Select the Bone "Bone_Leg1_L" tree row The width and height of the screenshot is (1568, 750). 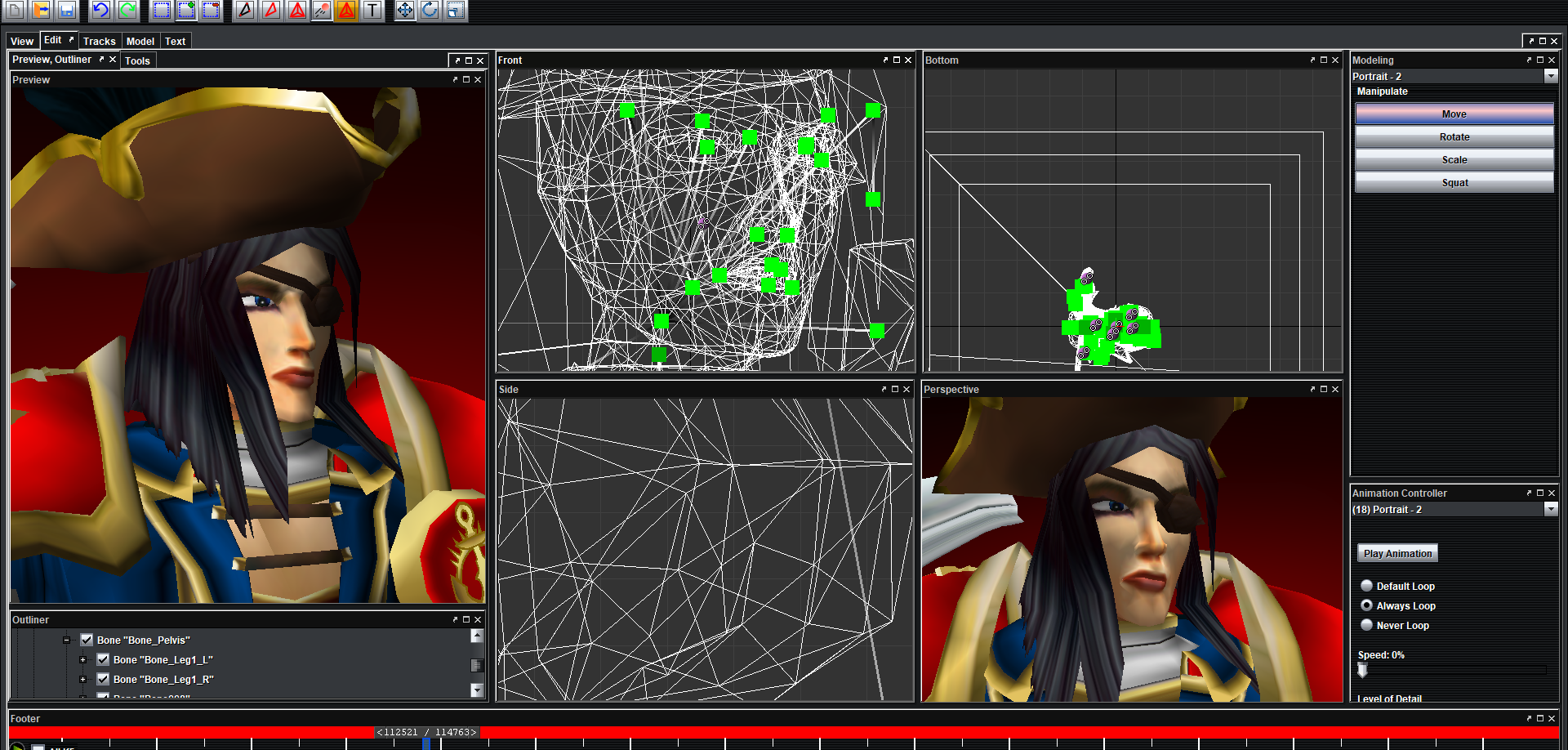163,659
